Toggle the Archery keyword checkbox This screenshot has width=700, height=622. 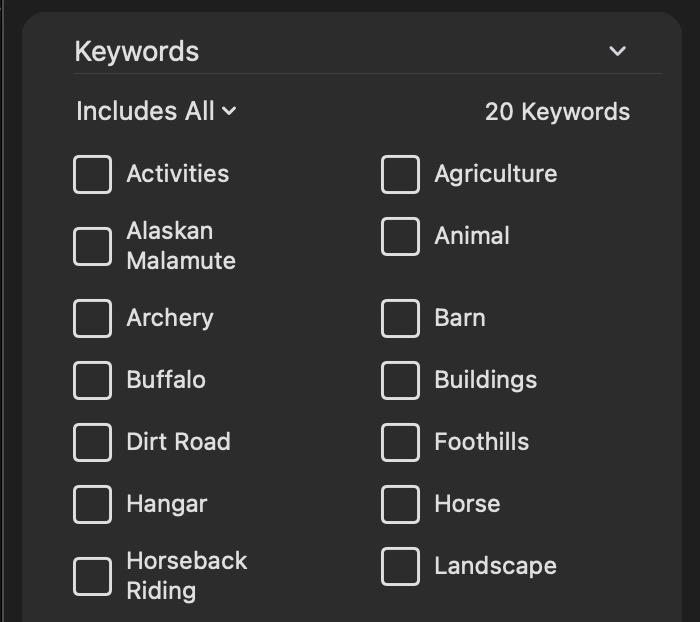tap(92, 318)
